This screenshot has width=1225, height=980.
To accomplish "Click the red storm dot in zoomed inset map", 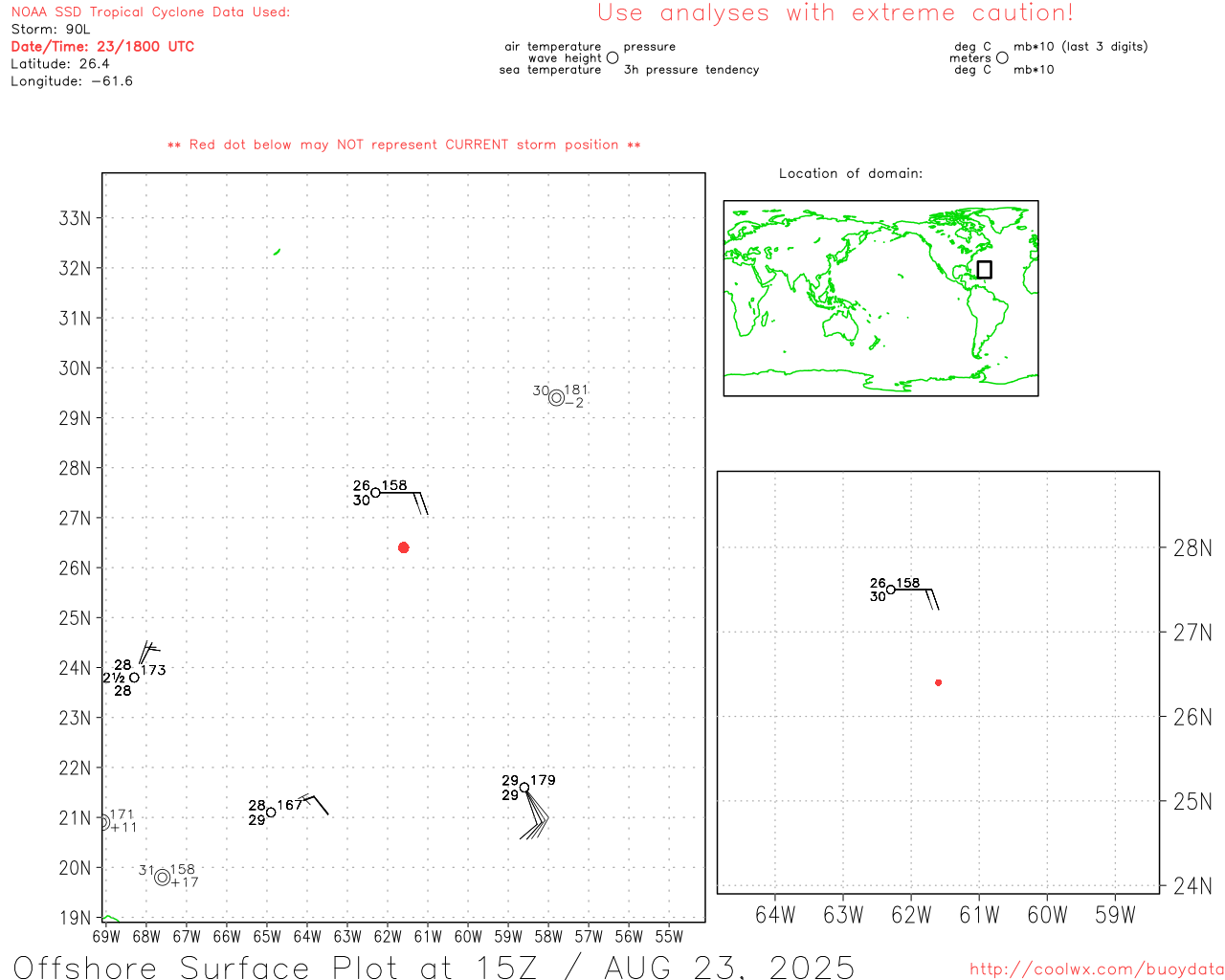I will [938, 682].
